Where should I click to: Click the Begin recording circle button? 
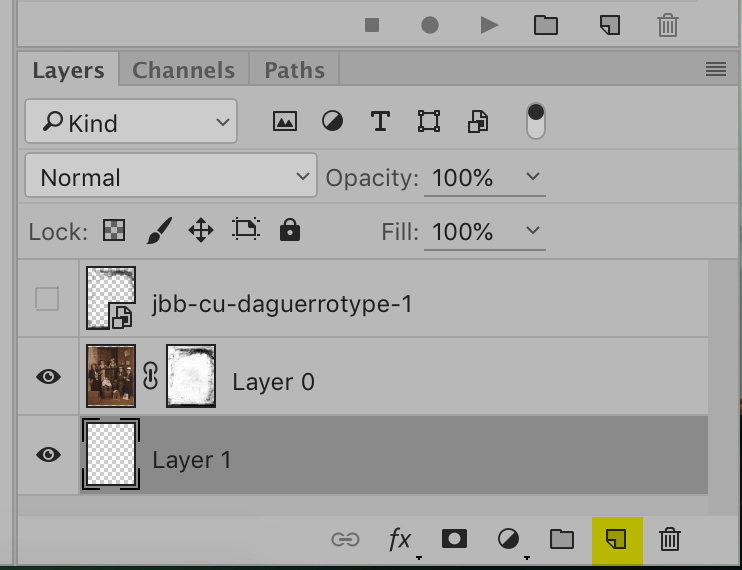430,25
